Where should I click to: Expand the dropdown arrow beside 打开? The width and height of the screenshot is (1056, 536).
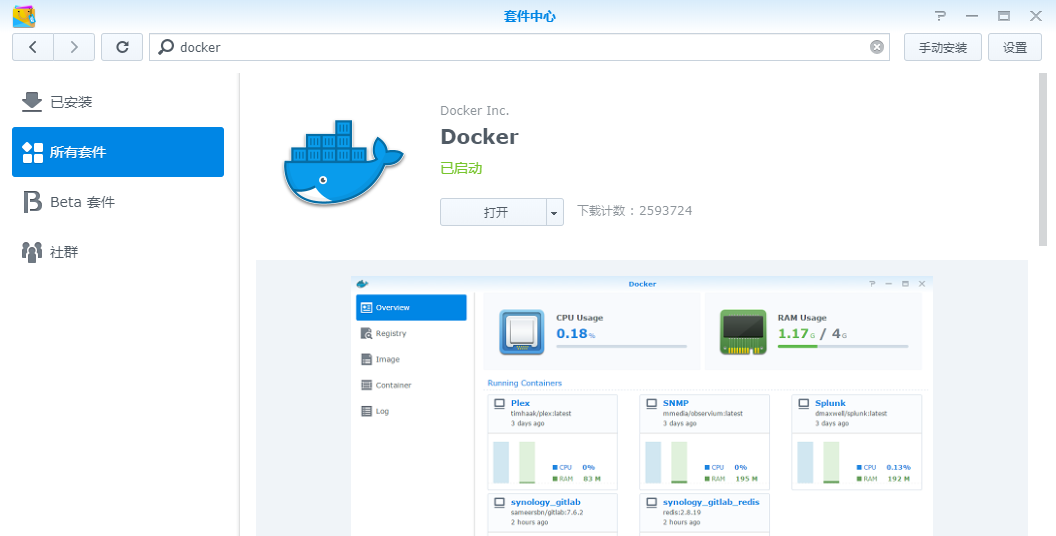tap(554, 212)
